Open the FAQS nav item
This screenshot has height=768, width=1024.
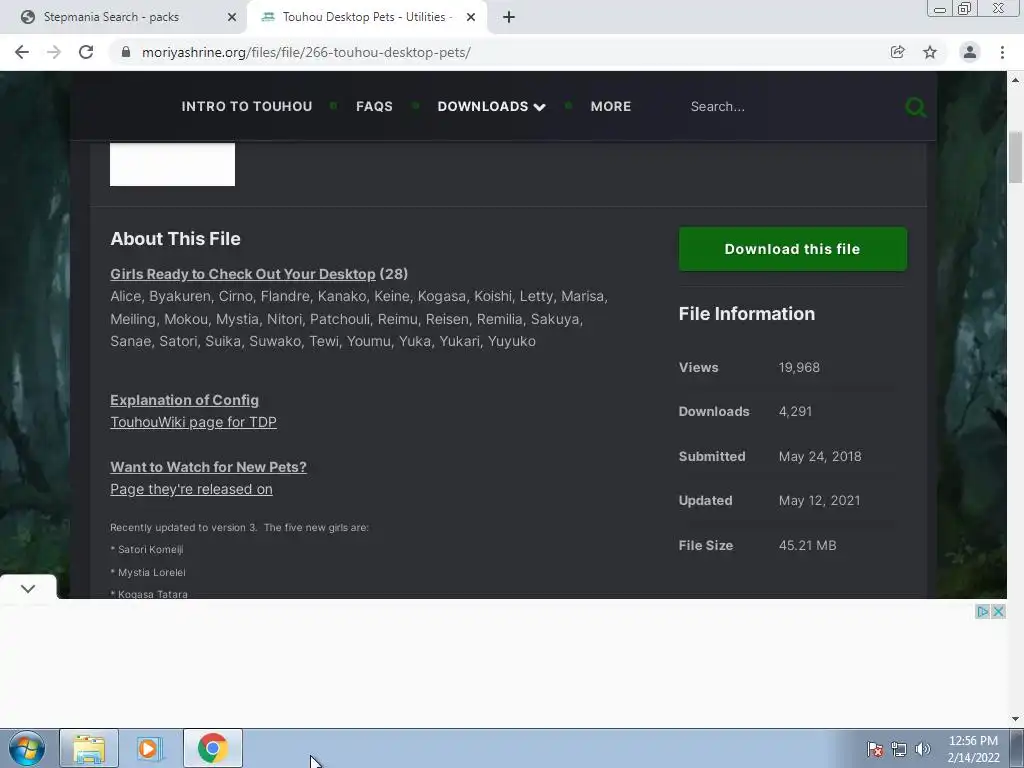374,106
